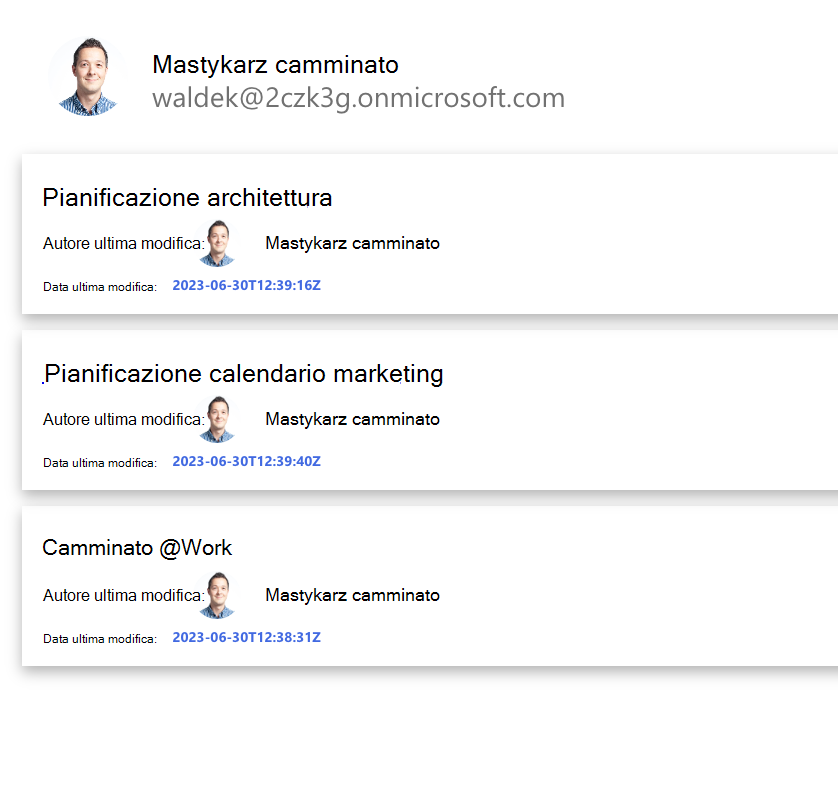The image size is (838, 808).
Task: Click the large profile photo at the top
Action: [87, 77]
